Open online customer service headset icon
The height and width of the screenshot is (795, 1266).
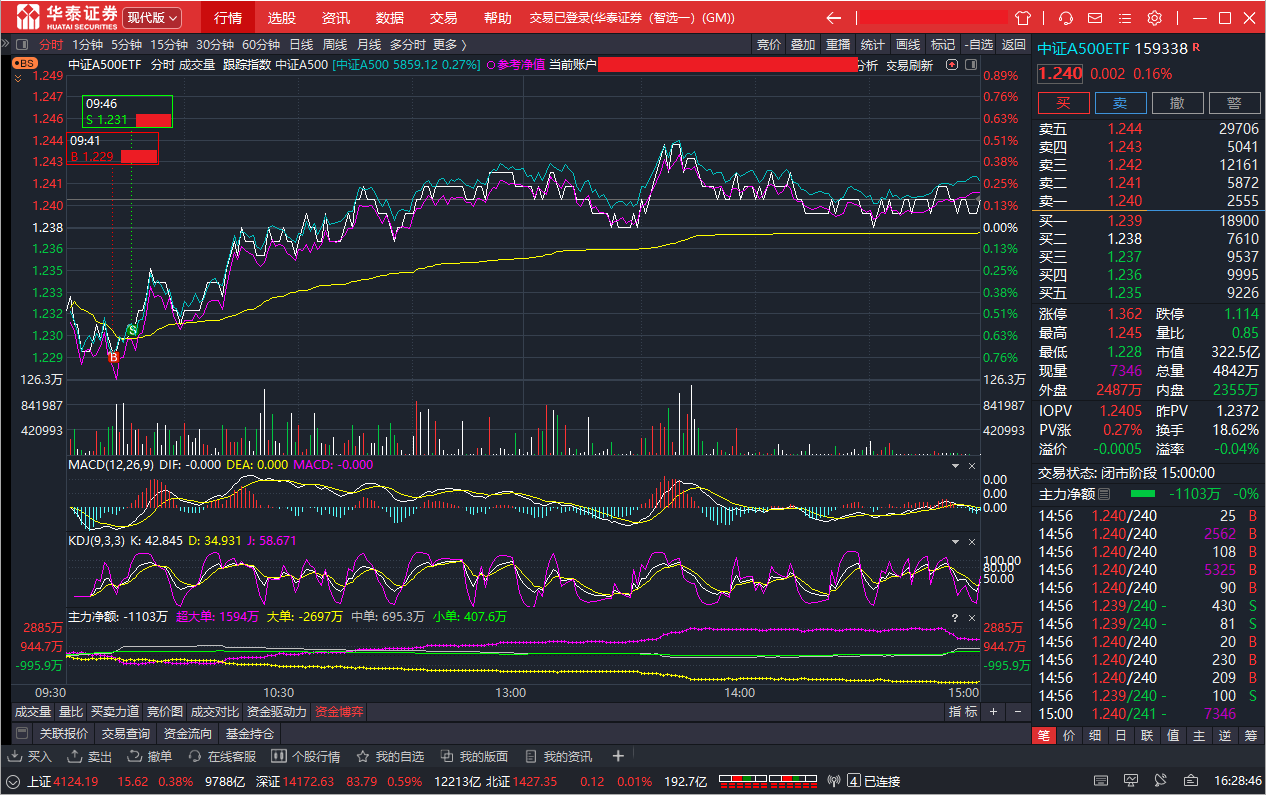point(1066,18)
